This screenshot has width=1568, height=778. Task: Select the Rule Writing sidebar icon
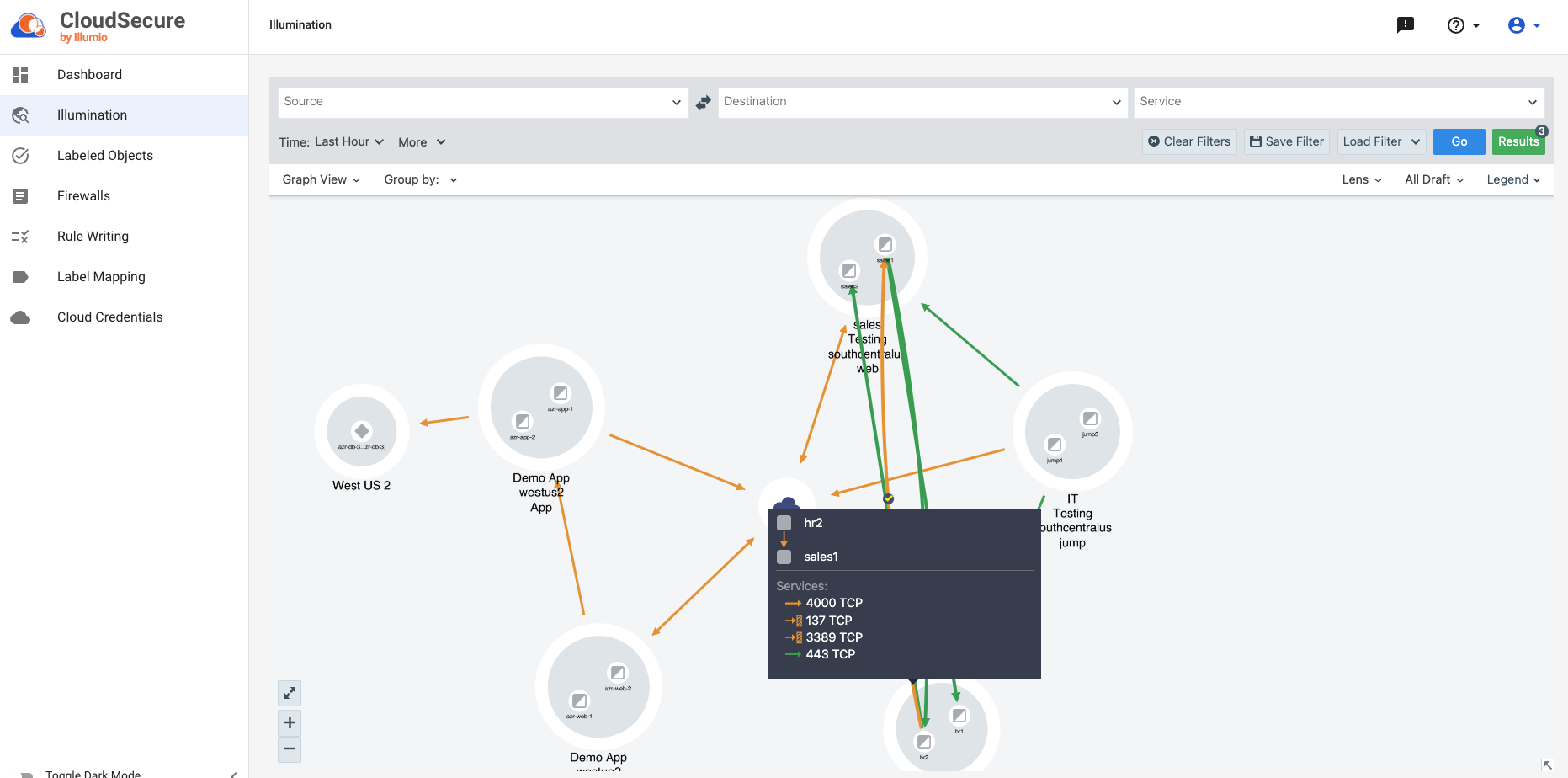(21, 236)
